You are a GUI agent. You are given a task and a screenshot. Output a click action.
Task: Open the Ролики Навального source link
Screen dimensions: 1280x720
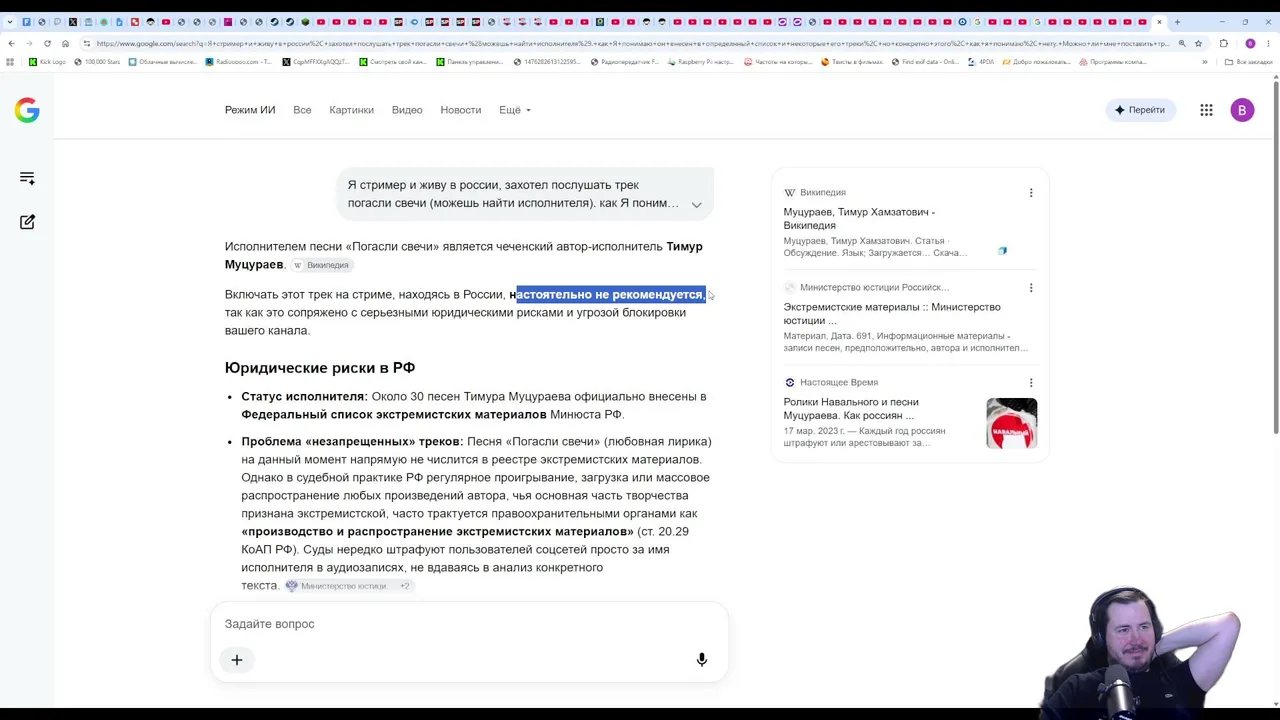tap(851, 409)
